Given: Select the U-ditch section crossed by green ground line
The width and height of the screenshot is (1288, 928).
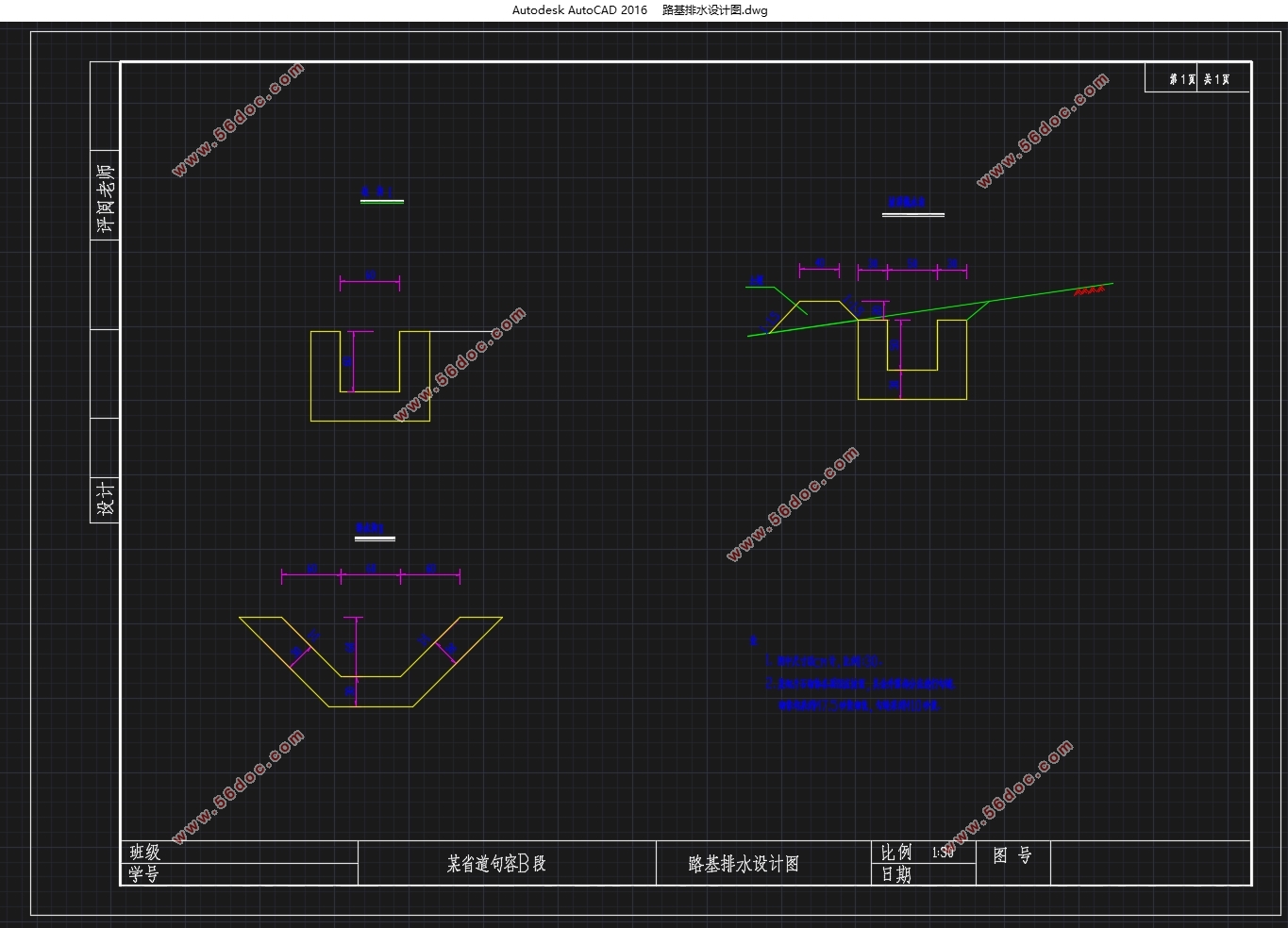Looking at the screenshot, I should [912, 359].
